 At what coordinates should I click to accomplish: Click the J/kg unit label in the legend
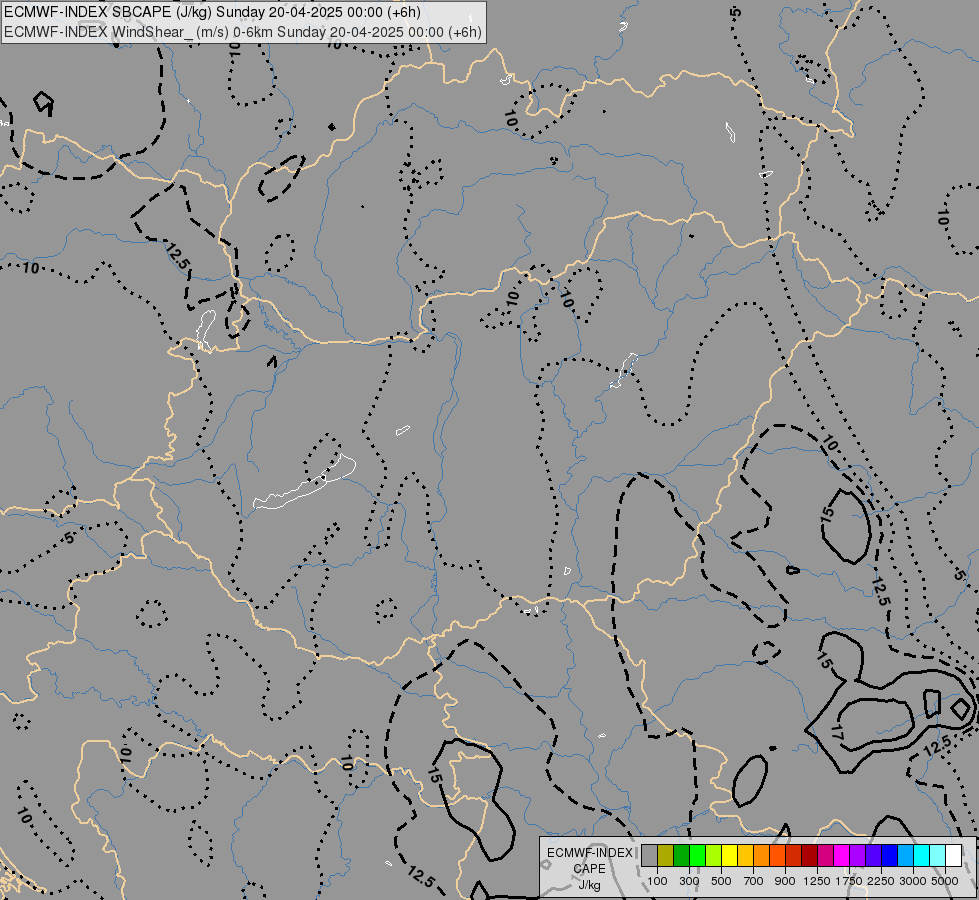pyautogui.click(x=589, y=886)
